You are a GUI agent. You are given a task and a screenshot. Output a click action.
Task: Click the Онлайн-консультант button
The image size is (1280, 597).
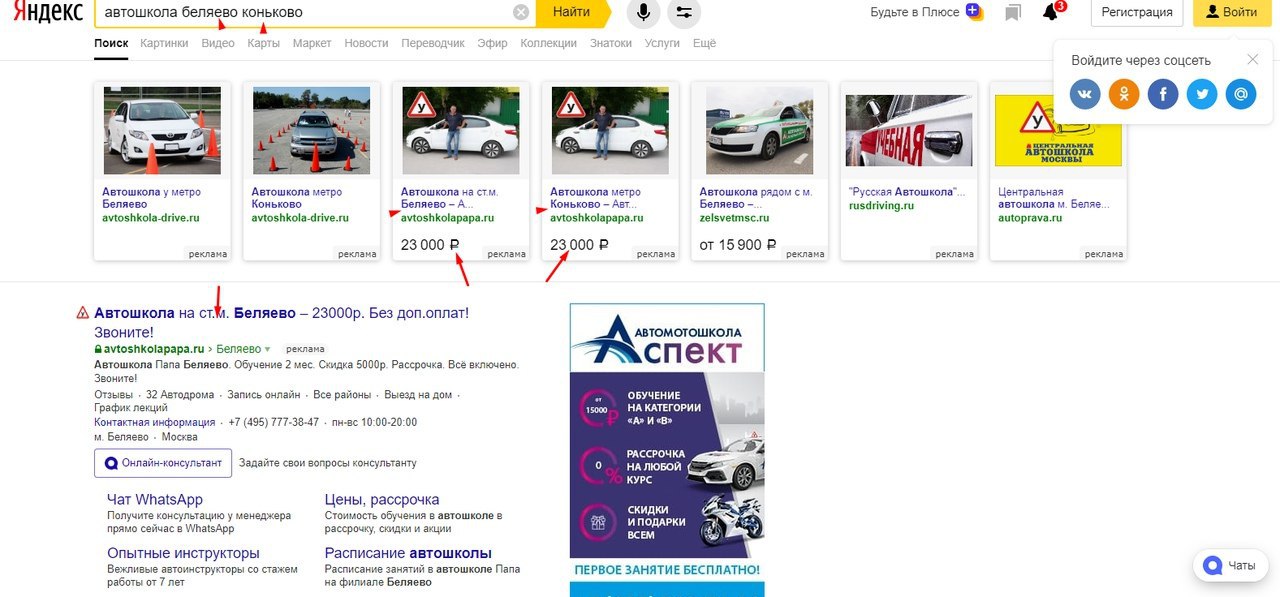click(x=163, y=463)
